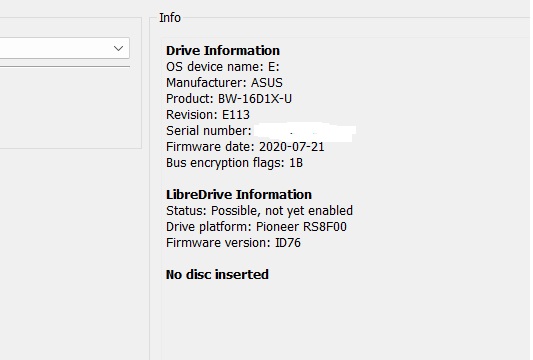Select the Firmware version ID76 line
The image size is (533, 360).
click(x=233, y=243)
